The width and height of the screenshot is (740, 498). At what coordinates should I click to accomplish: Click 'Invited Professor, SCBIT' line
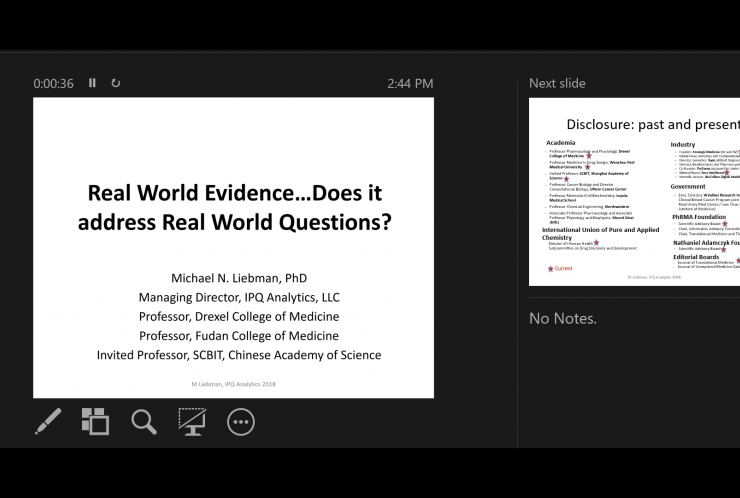point(239,355)
